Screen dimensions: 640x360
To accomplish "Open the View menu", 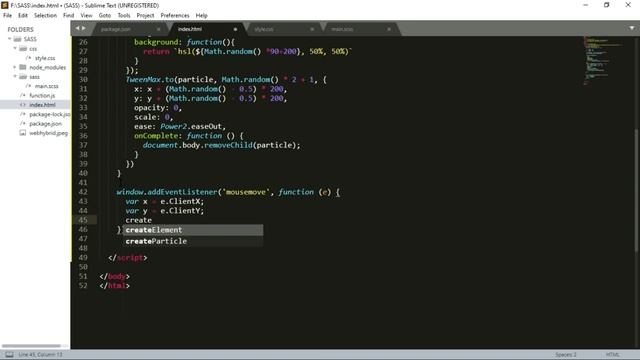I will point(86,16).
